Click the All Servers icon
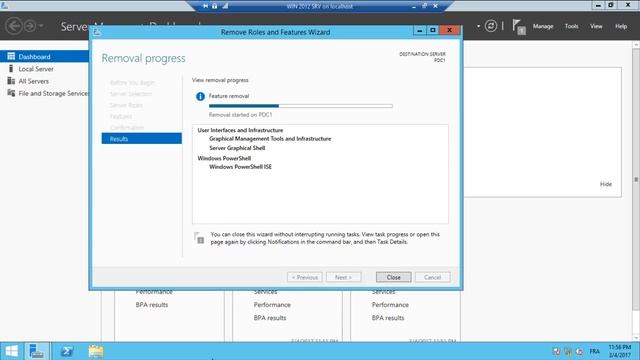Viewport: 640px width, 360px height. coord(11,81)
